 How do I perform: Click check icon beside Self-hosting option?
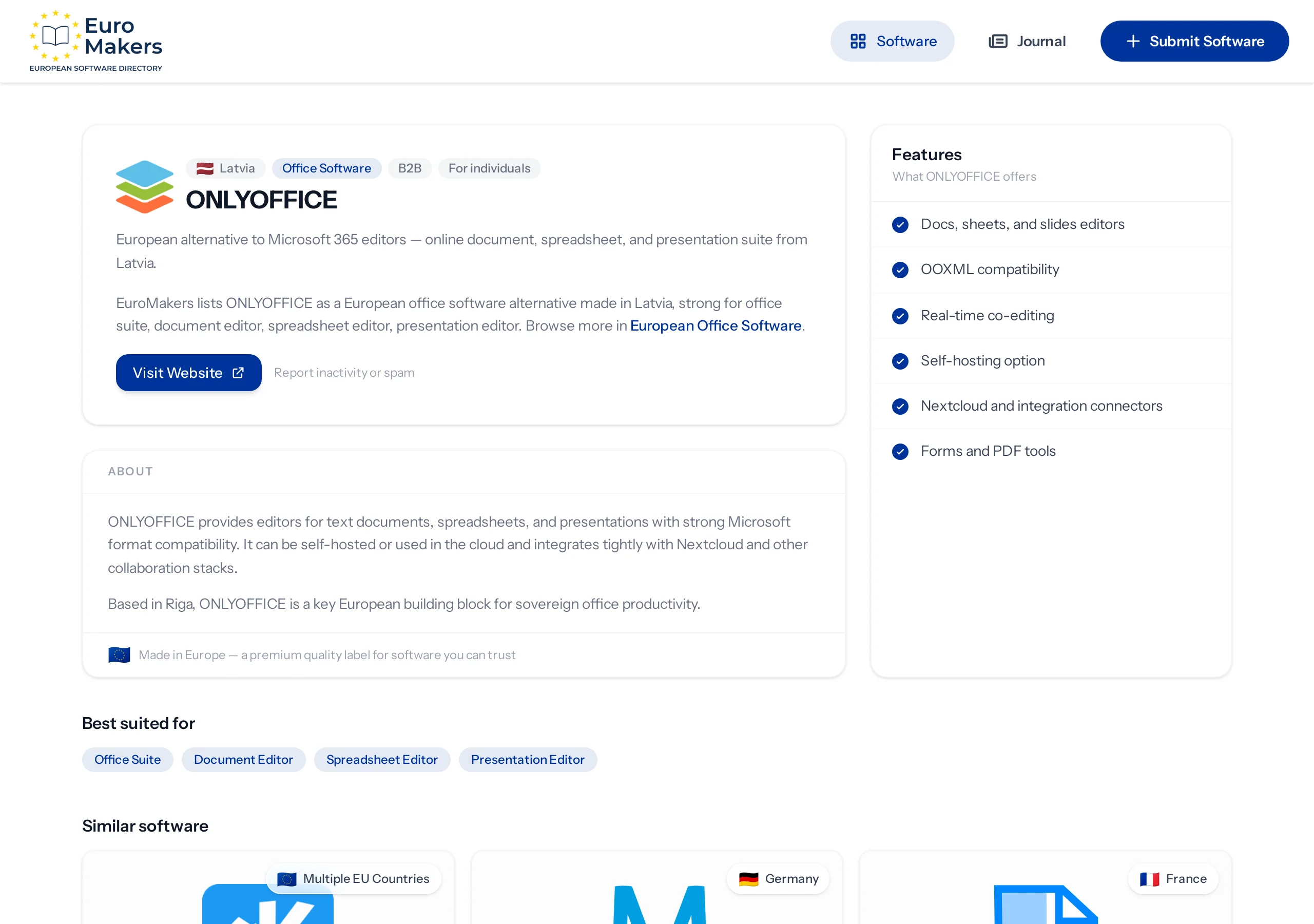[x=900, y=361]
